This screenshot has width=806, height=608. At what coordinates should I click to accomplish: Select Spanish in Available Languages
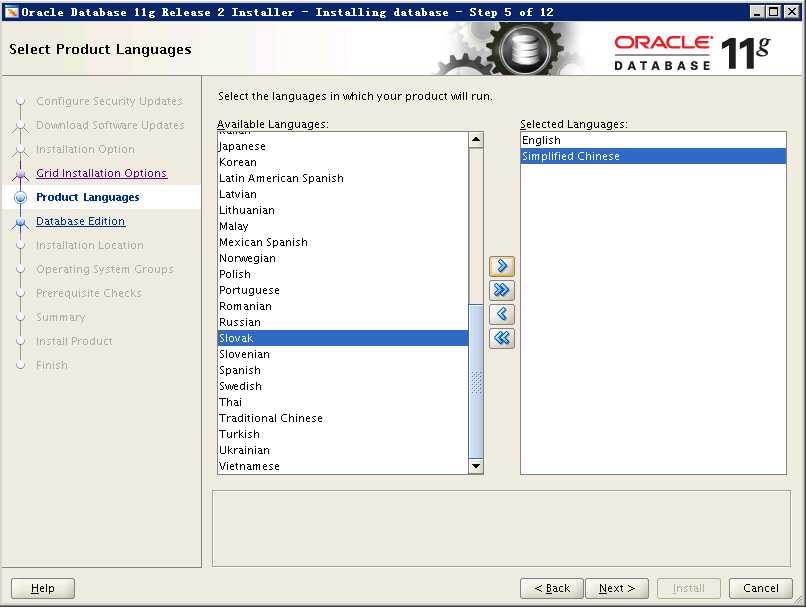[x=343, y=370]
